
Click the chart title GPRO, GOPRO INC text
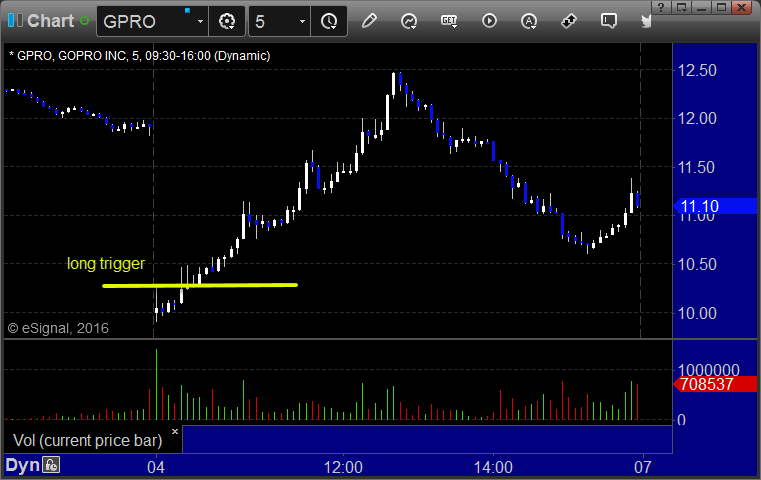click(139, 56)
